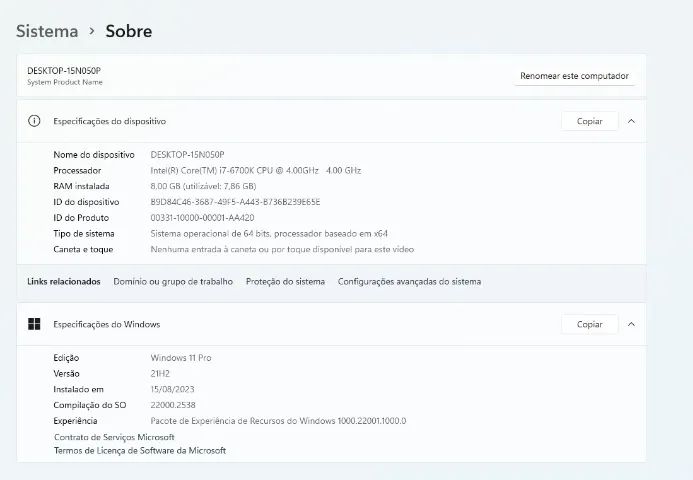The height and width of the screenshot is (480, 693).
Task: Click the Experiência label
Action: tap(75, 421)
